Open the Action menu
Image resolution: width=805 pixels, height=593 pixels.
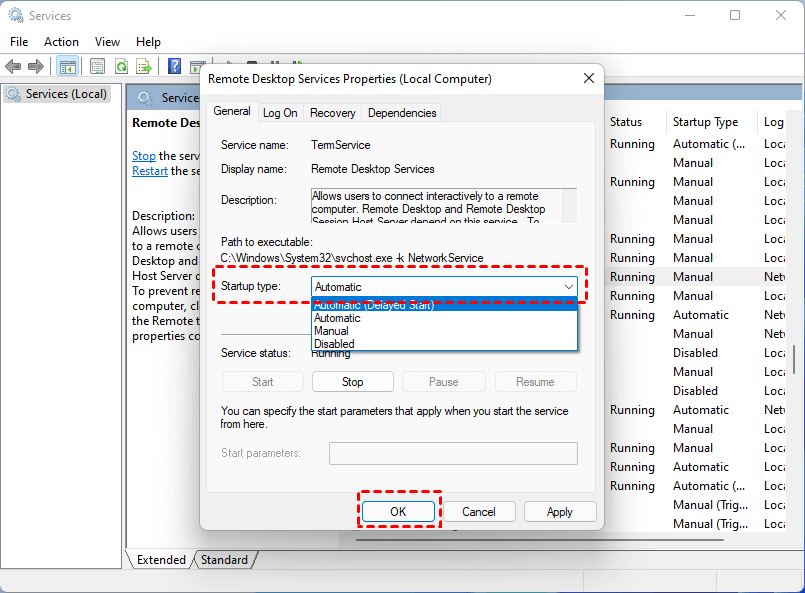61,42
